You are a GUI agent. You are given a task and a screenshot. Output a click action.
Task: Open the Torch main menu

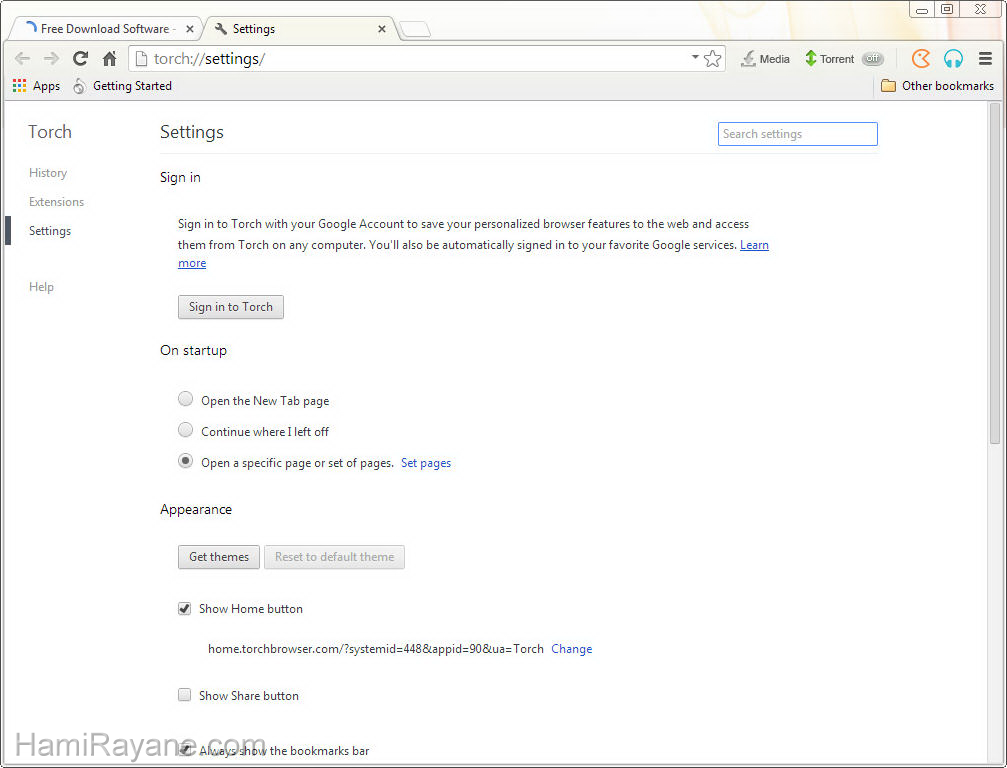click(985, 58)
